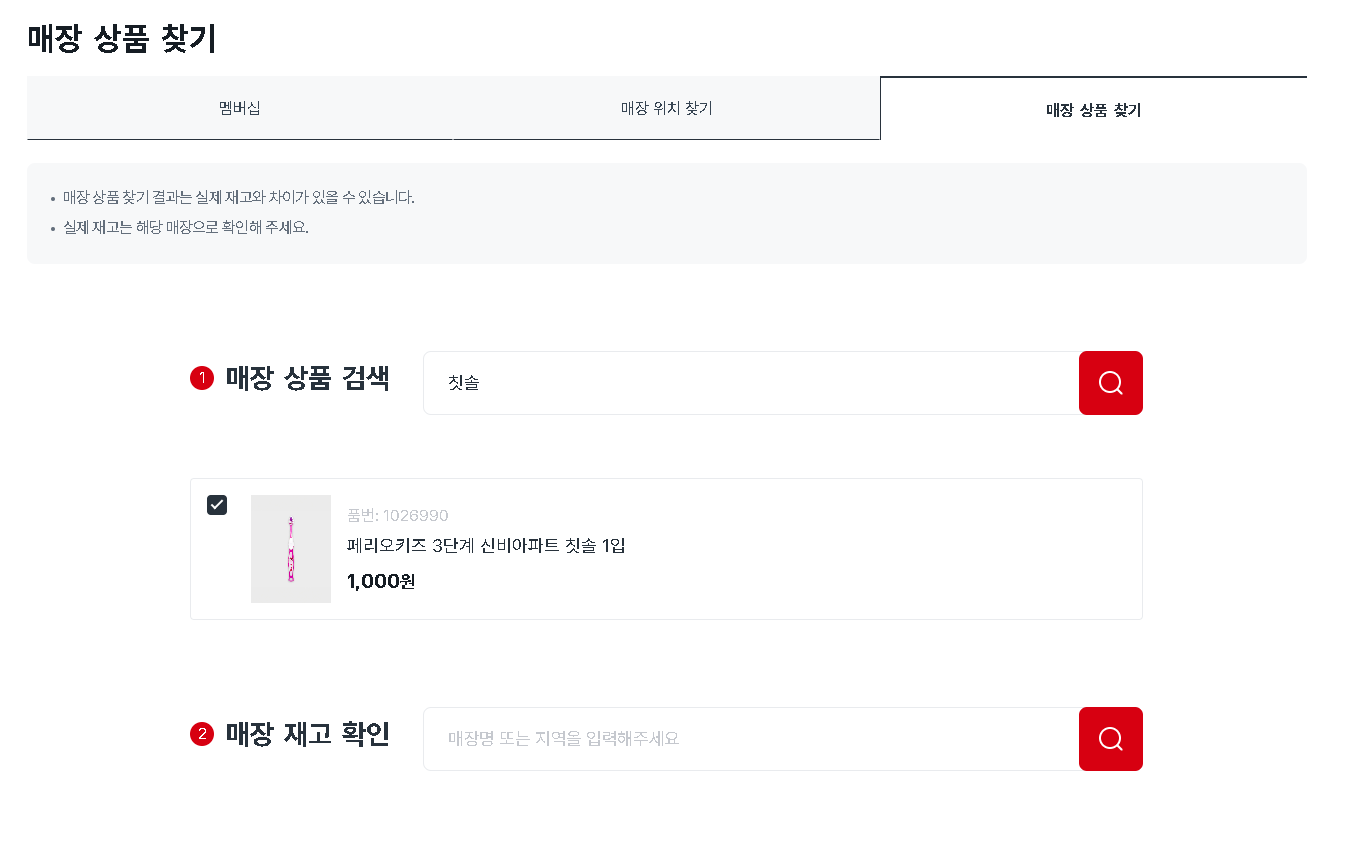Select the 1,000원 price label
The image size is (1345, 849).
point(380,581)
